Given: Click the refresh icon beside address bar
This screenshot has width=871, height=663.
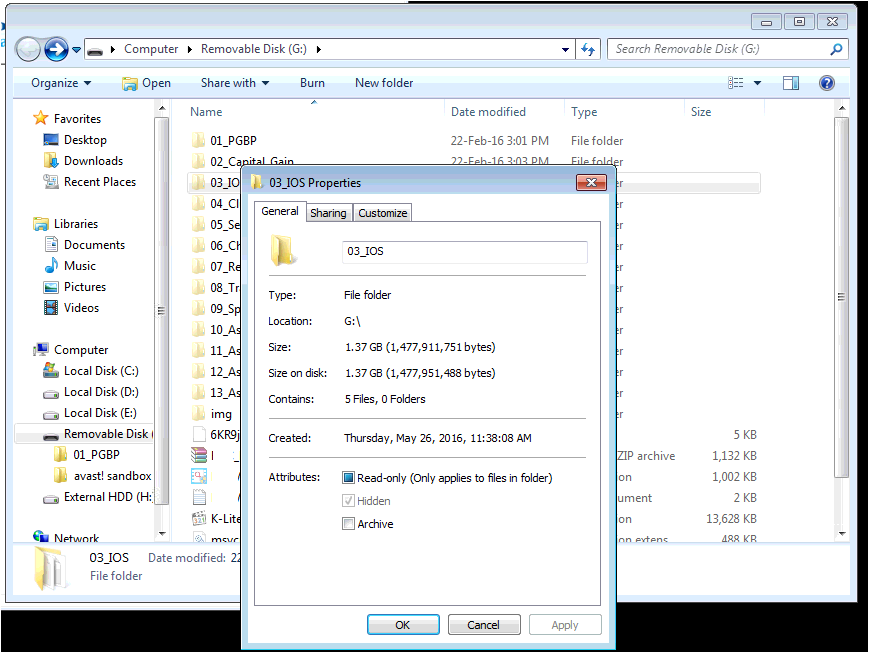Looking at the screenshot, I should click(588, 49).
